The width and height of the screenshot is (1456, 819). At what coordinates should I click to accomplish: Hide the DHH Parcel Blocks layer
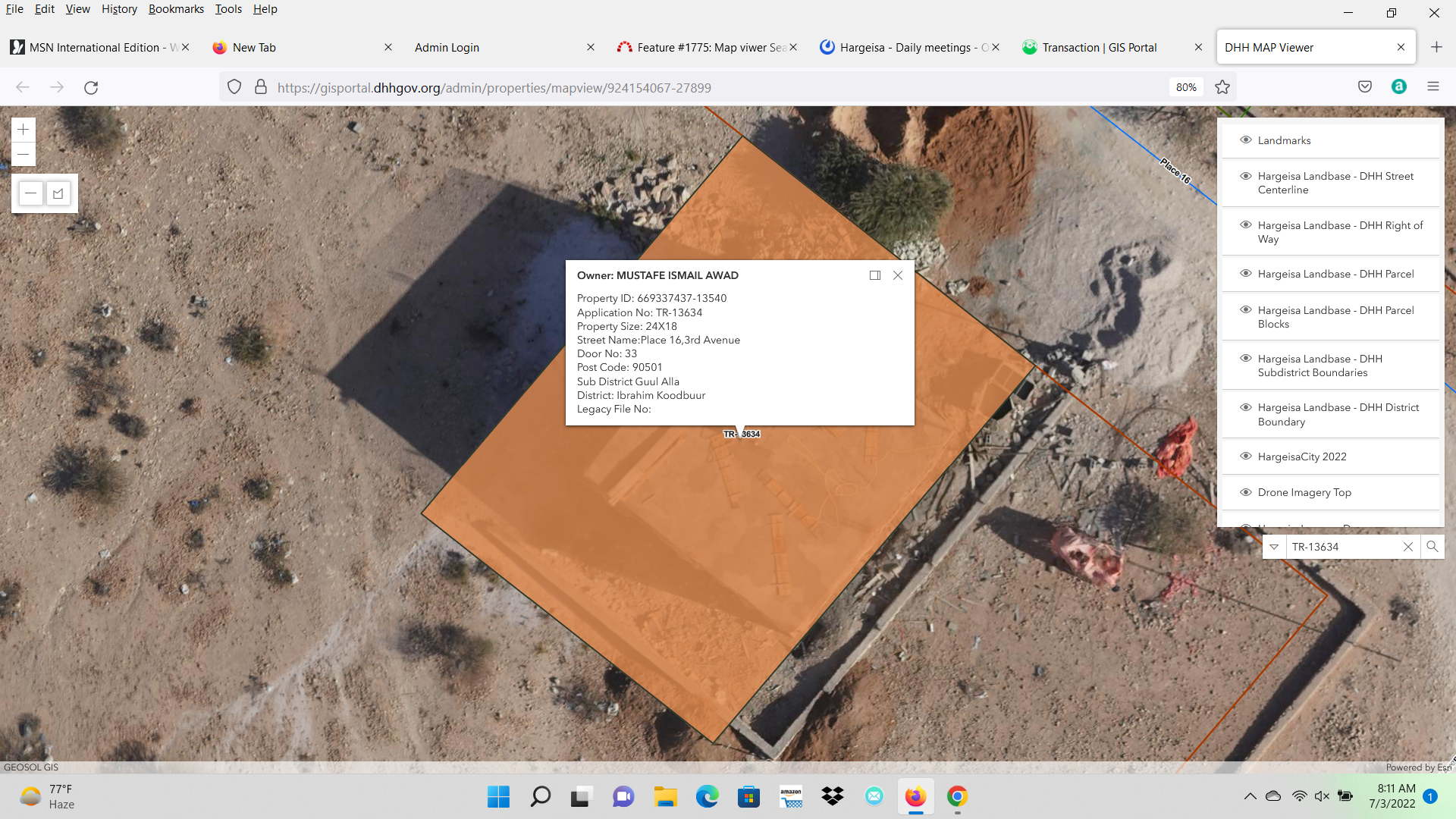tap(1245, 310)
